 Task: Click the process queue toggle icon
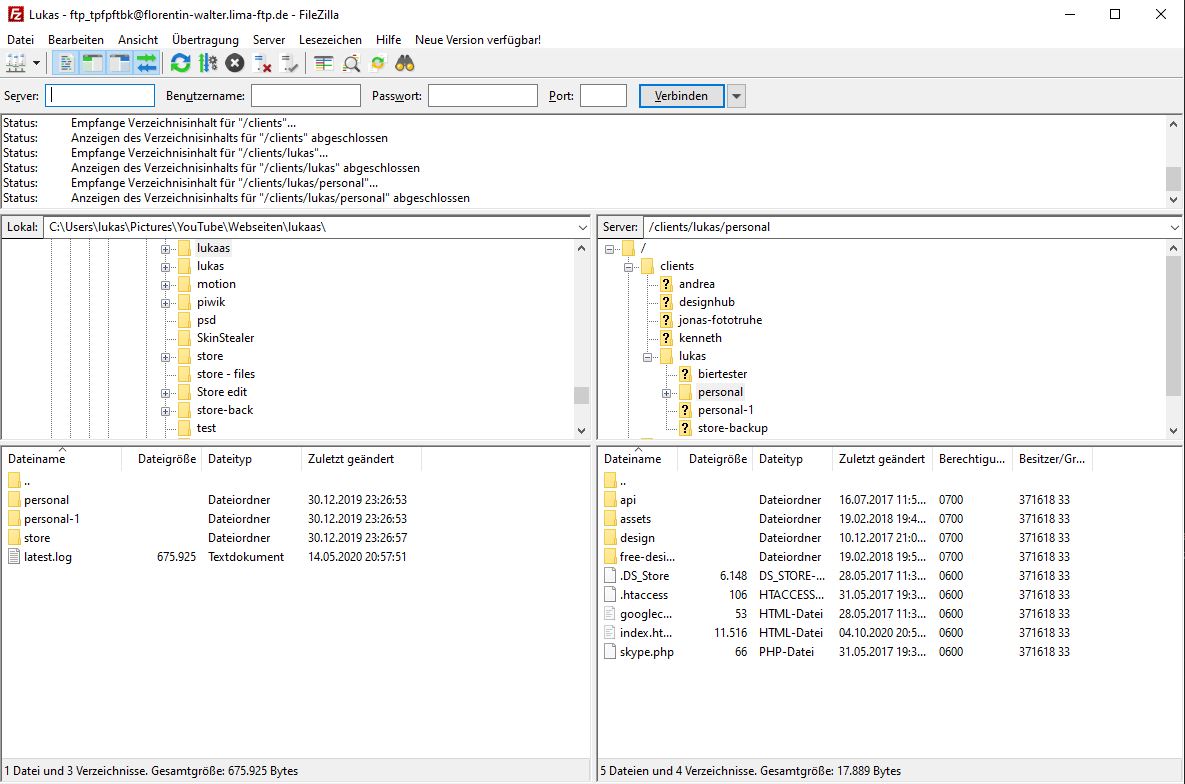(x=208, y=63)
